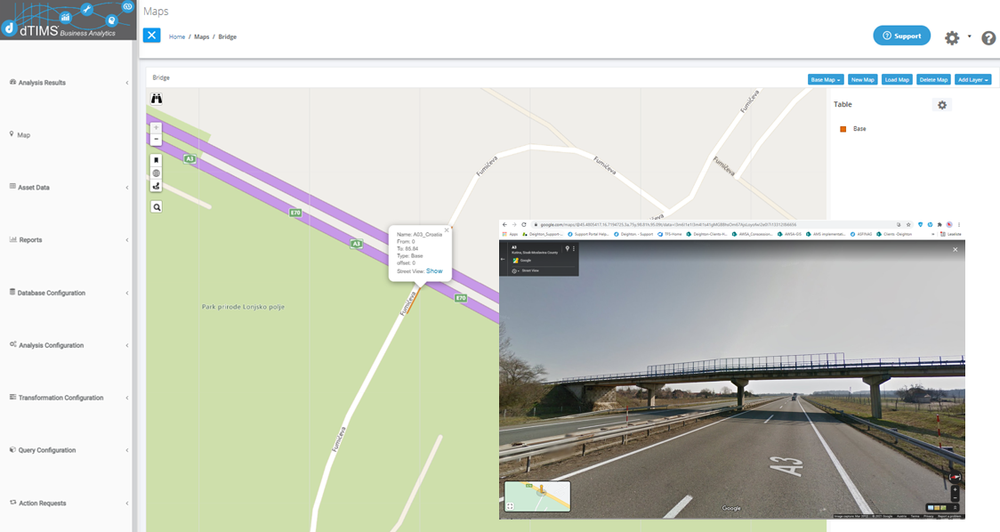This screenshot has height=532, width=1000.
Task: Click the Home breadcrumb link
Action: click(x=177, y=37)
